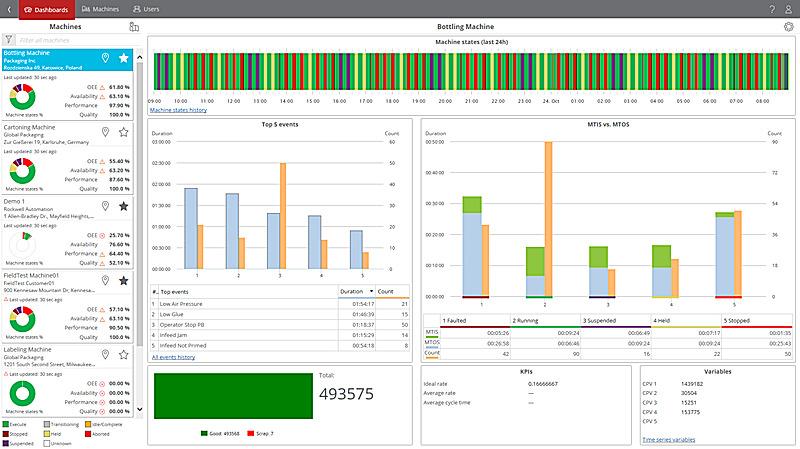This screenshot has height=449, width=800.
Task: Click the location pin for Labeling Machine
Action: (x=106, y=354)
